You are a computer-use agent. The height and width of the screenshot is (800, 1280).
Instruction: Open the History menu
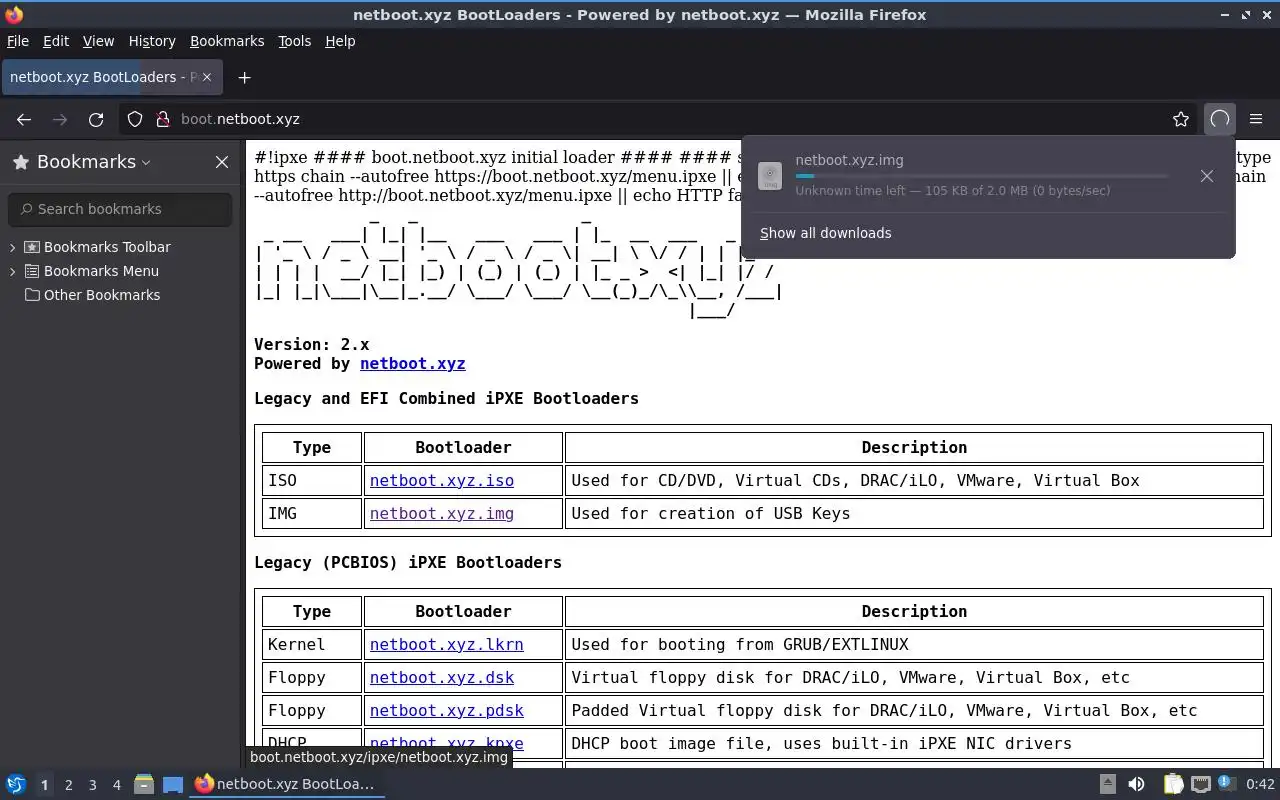(x=152, y=41)
